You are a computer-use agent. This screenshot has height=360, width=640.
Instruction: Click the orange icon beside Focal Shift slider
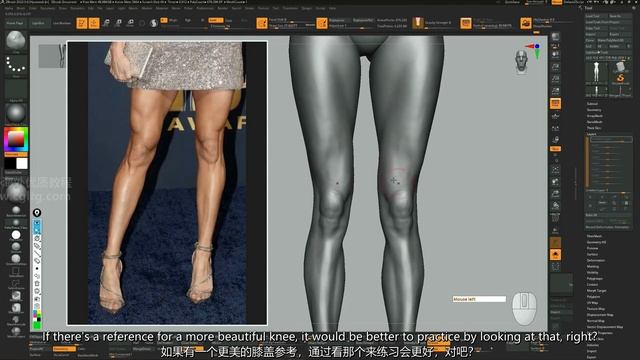[262, 23]
